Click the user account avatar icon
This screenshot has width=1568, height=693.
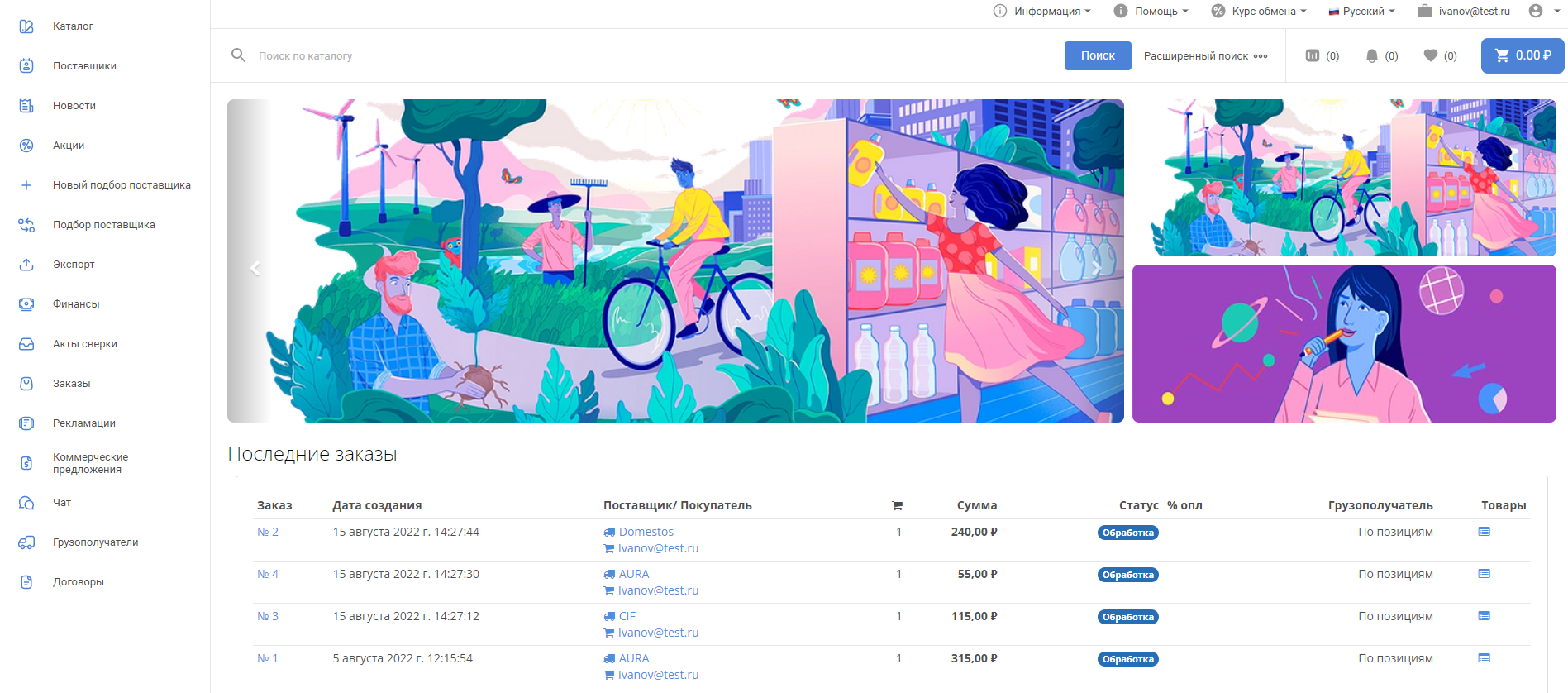[x=1536, y=11]
